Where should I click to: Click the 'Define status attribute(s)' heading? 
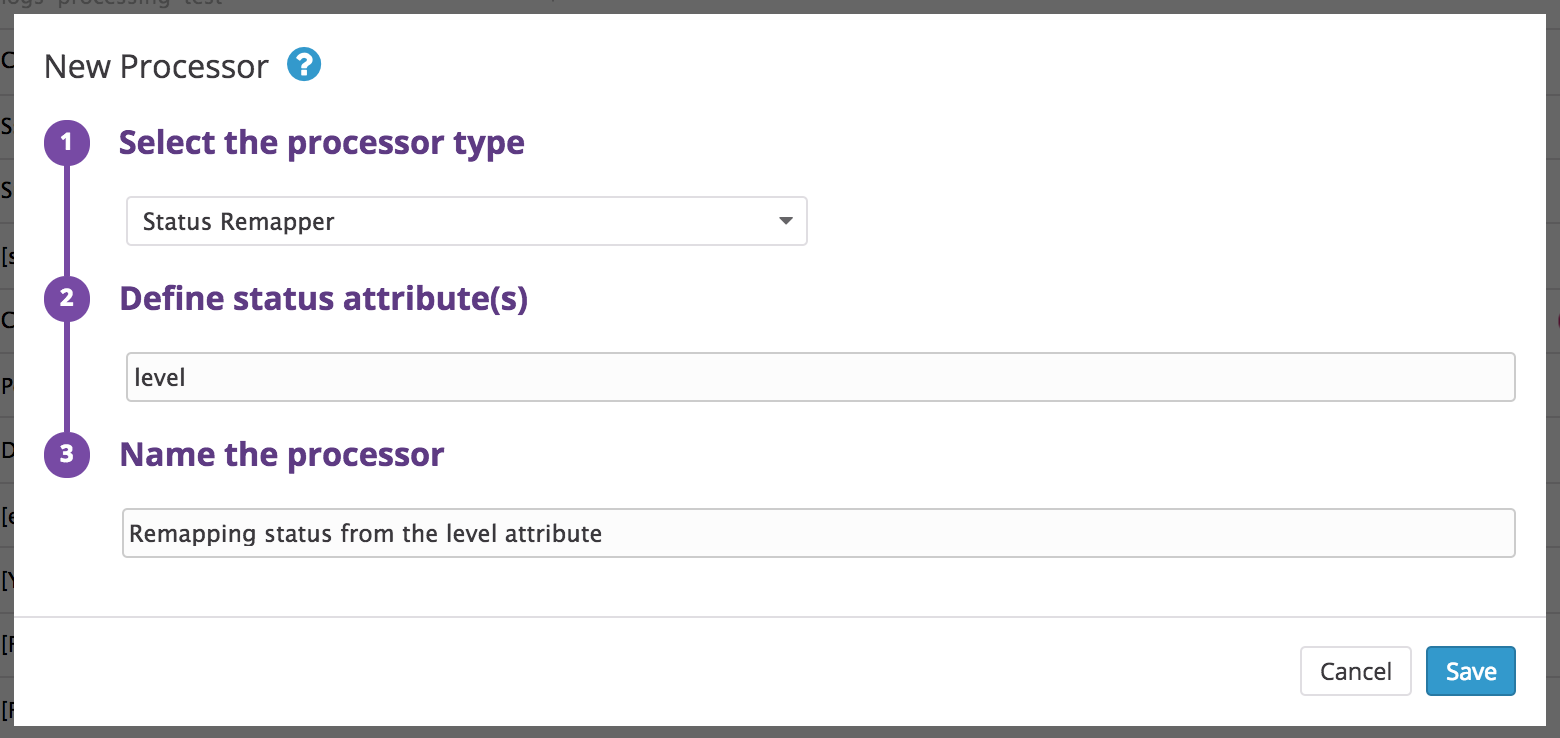[323, 299]
